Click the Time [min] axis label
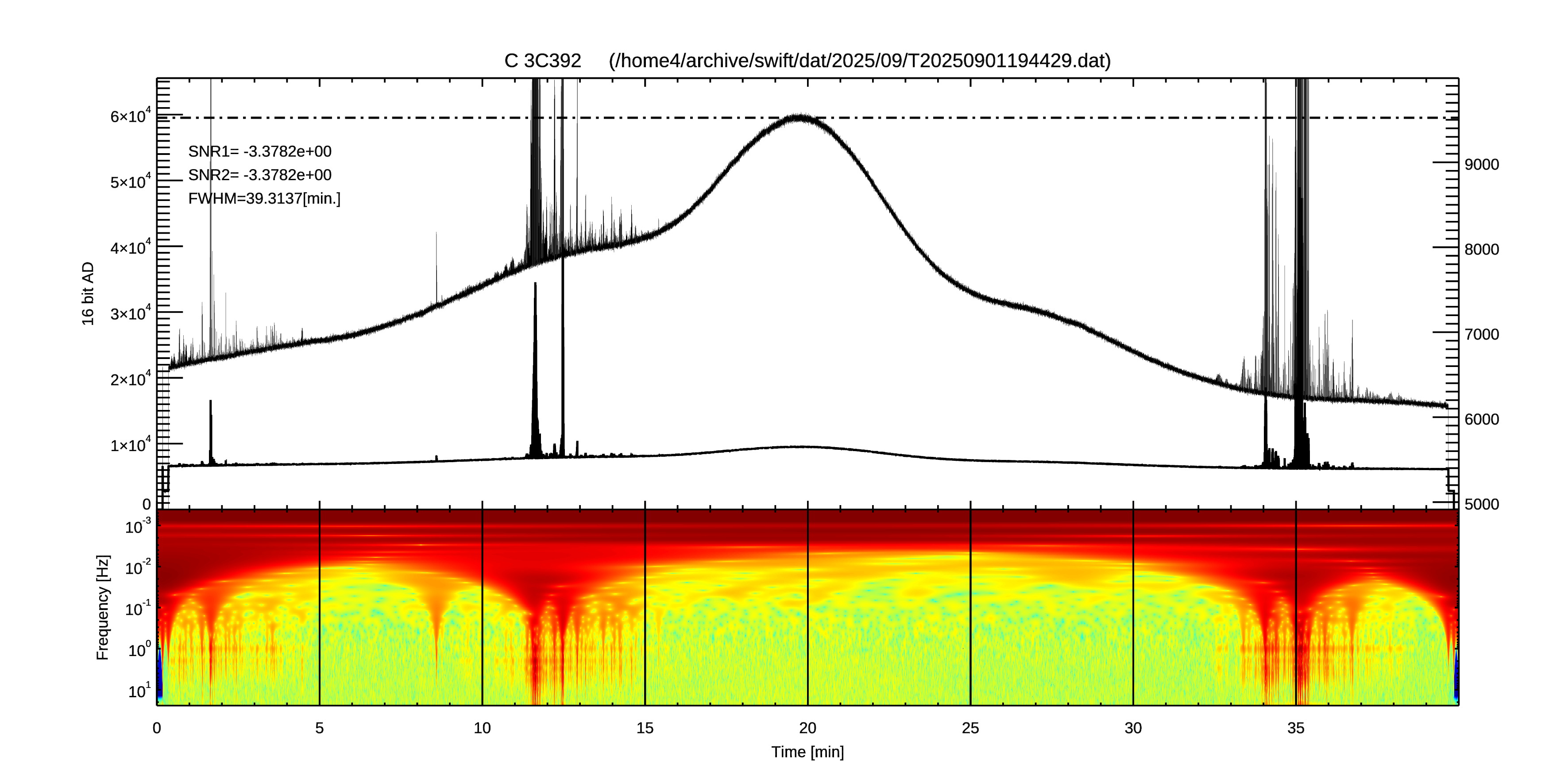The width and height of the screenshot is (1568, 784). (x=807, y=753)
